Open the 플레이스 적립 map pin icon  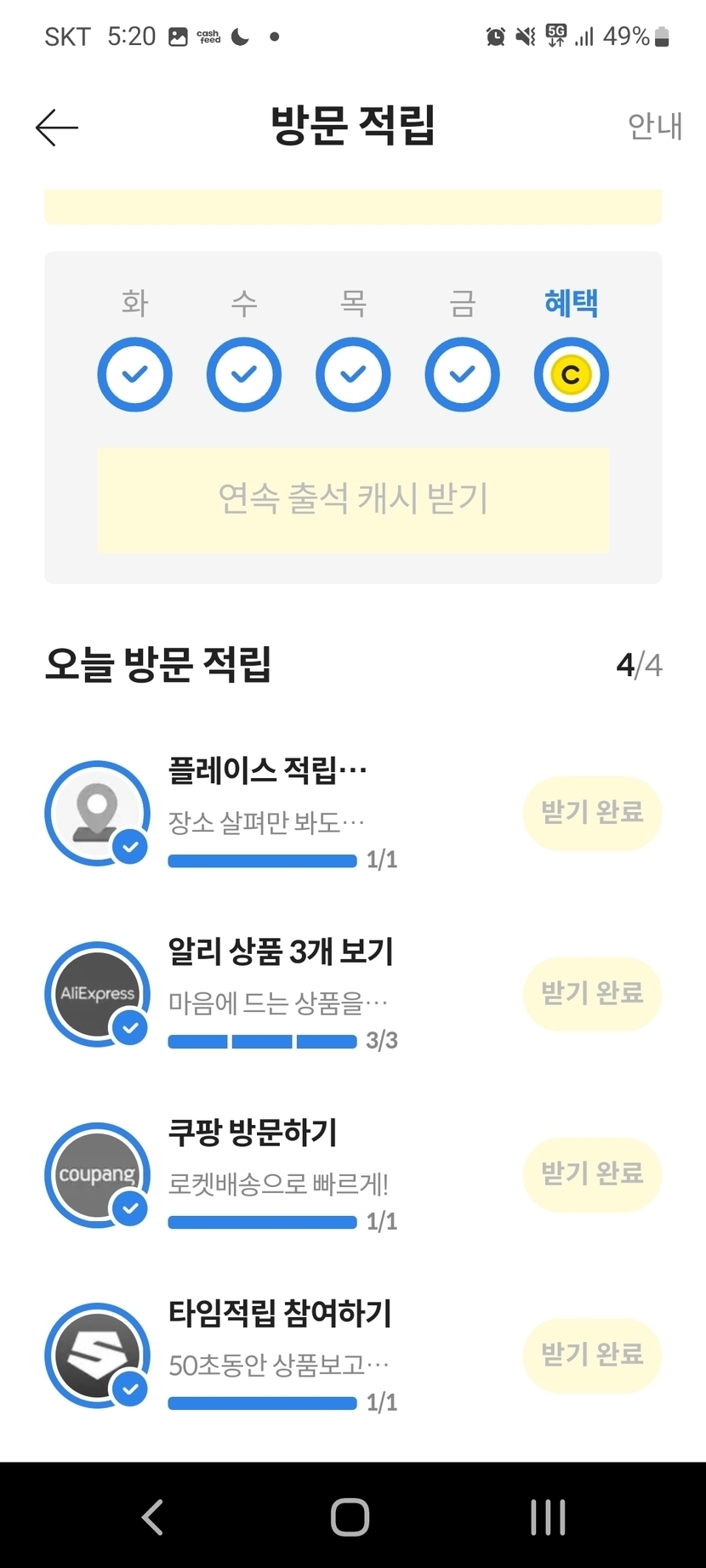[x=97, y=813]
